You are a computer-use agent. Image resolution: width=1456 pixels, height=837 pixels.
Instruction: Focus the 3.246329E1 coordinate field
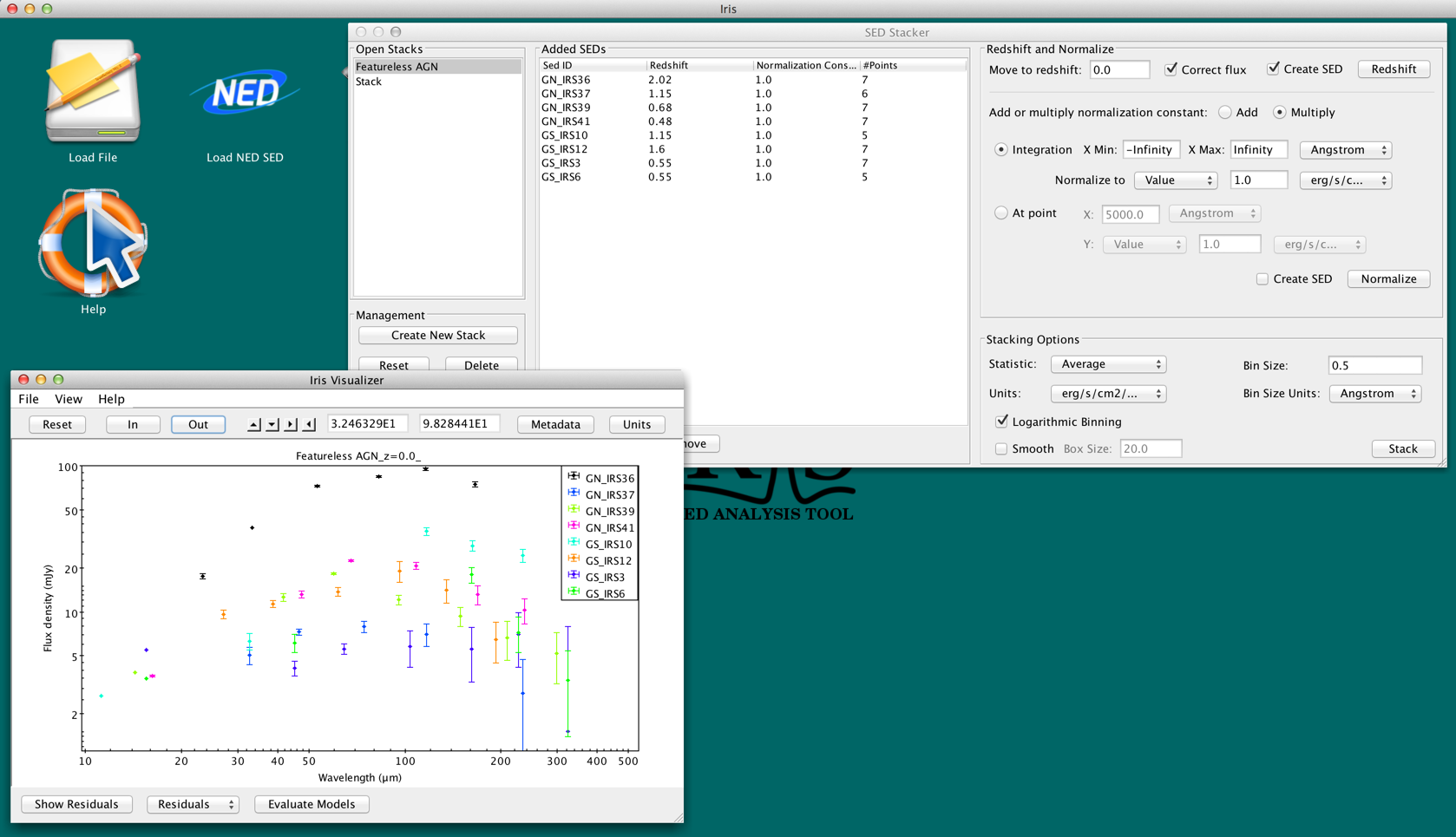coord(368,424)
